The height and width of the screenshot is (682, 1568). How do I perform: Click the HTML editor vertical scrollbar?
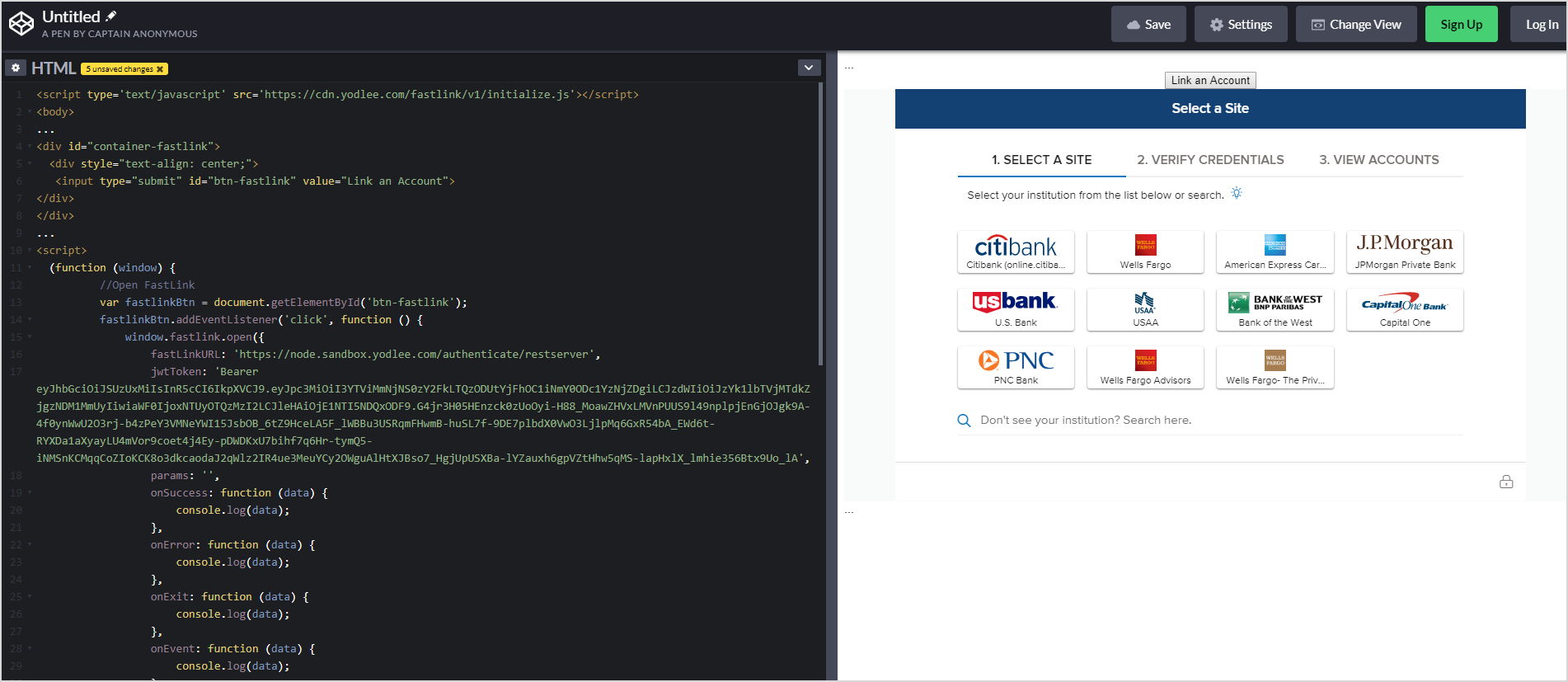pos(820,223)
